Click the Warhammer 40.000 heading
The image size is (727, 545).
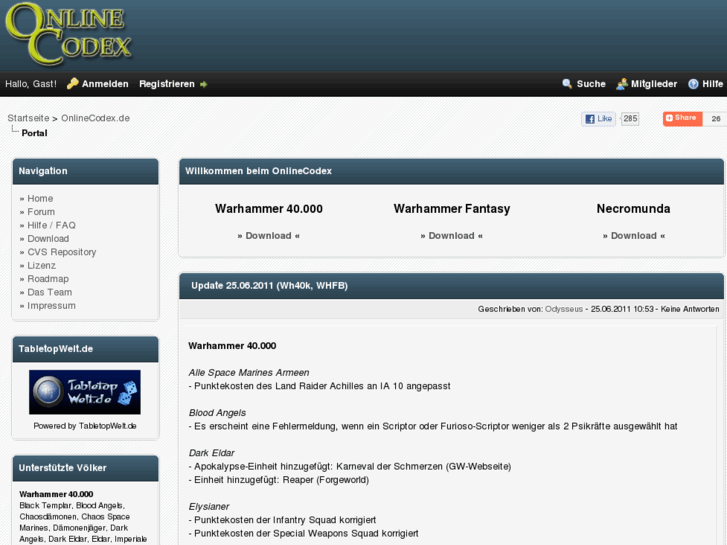tap(269, 209)
